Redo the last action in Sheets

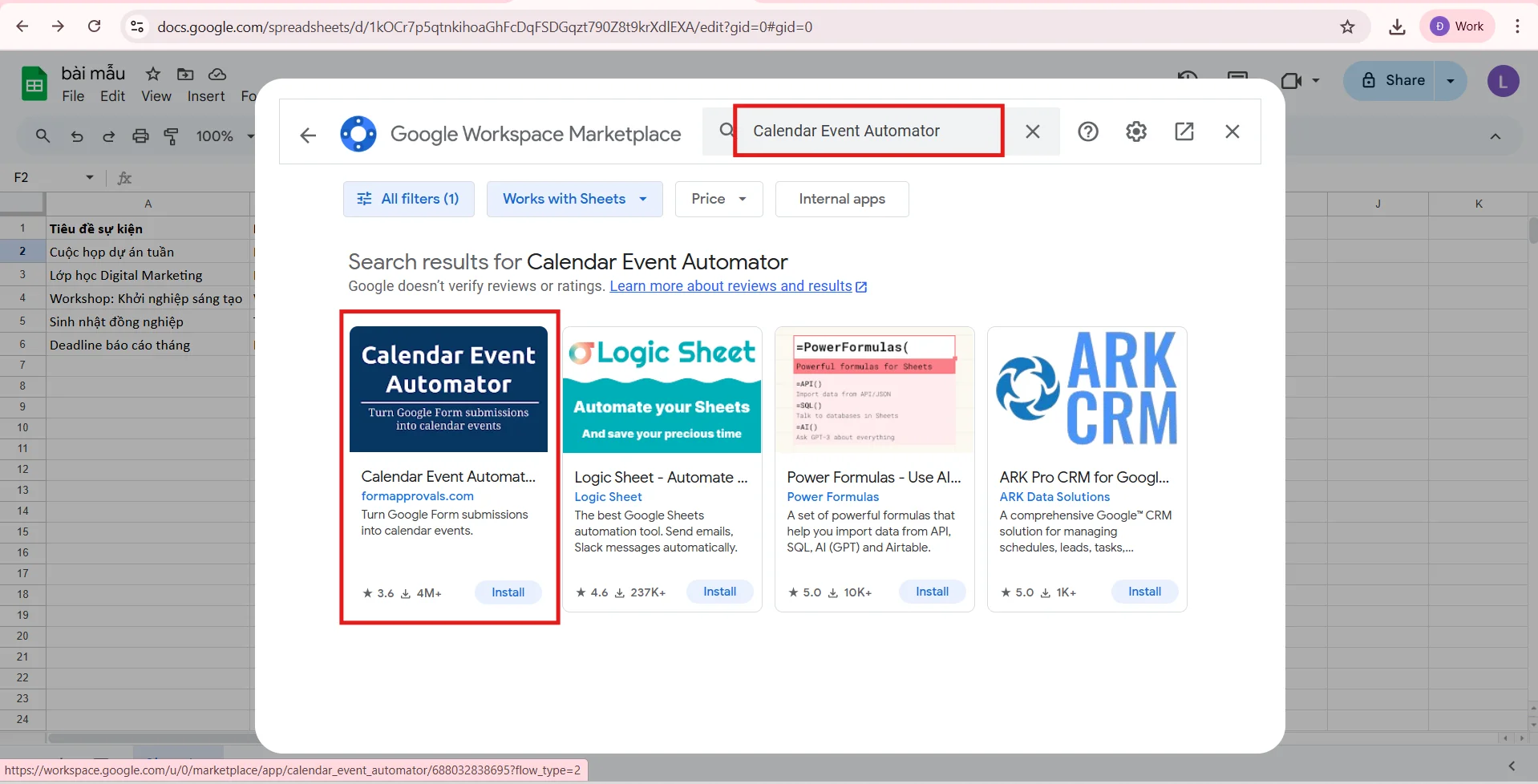[x=108, y=136]
